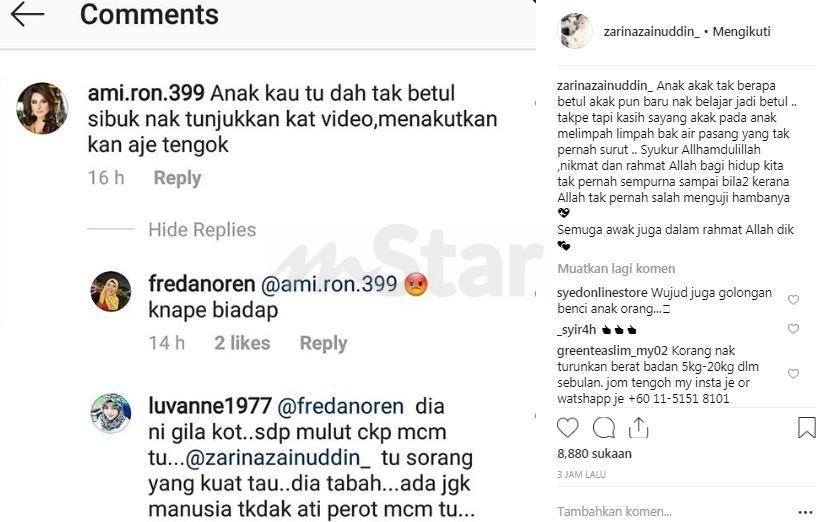View the 2 likes on fredanoren's reply

click(x=242, y=343)
